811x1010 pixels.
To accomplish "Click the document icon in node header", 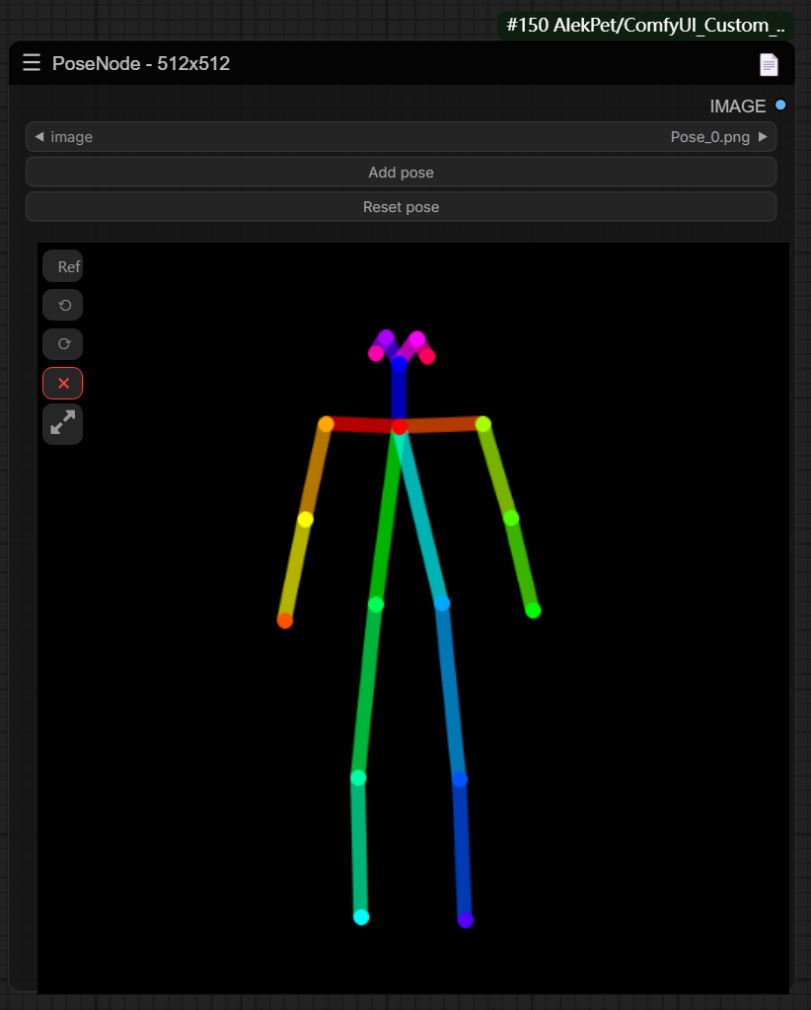I will (768, 65).
